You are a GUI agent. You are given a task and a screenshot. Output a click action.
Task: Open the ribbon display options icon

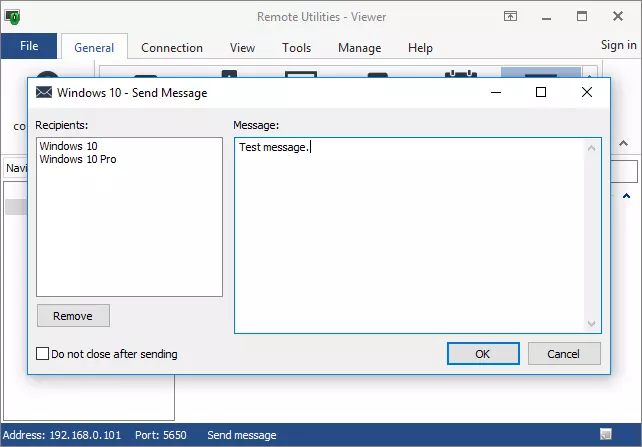pos(510,17)
